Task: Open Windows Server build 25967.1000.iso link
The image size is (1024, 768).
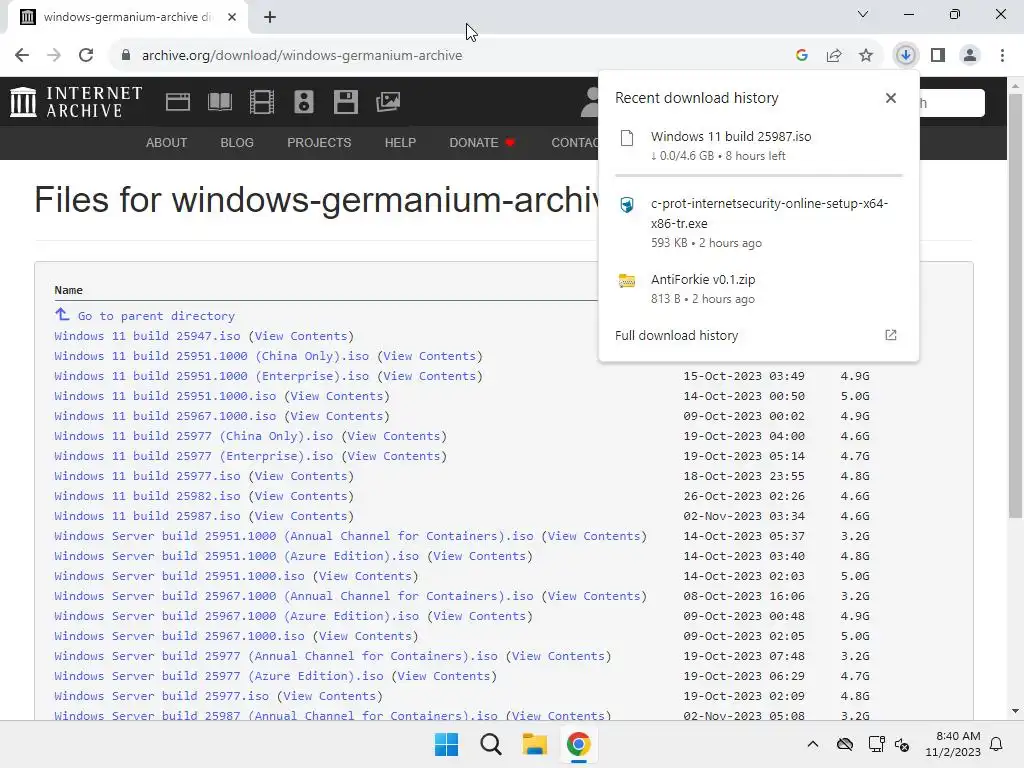Action: tap(179, 636)
